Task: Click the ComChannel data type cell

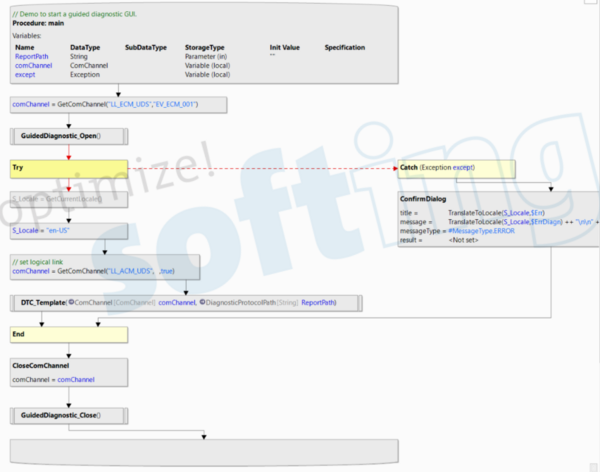Action: [x=89, y=65]
